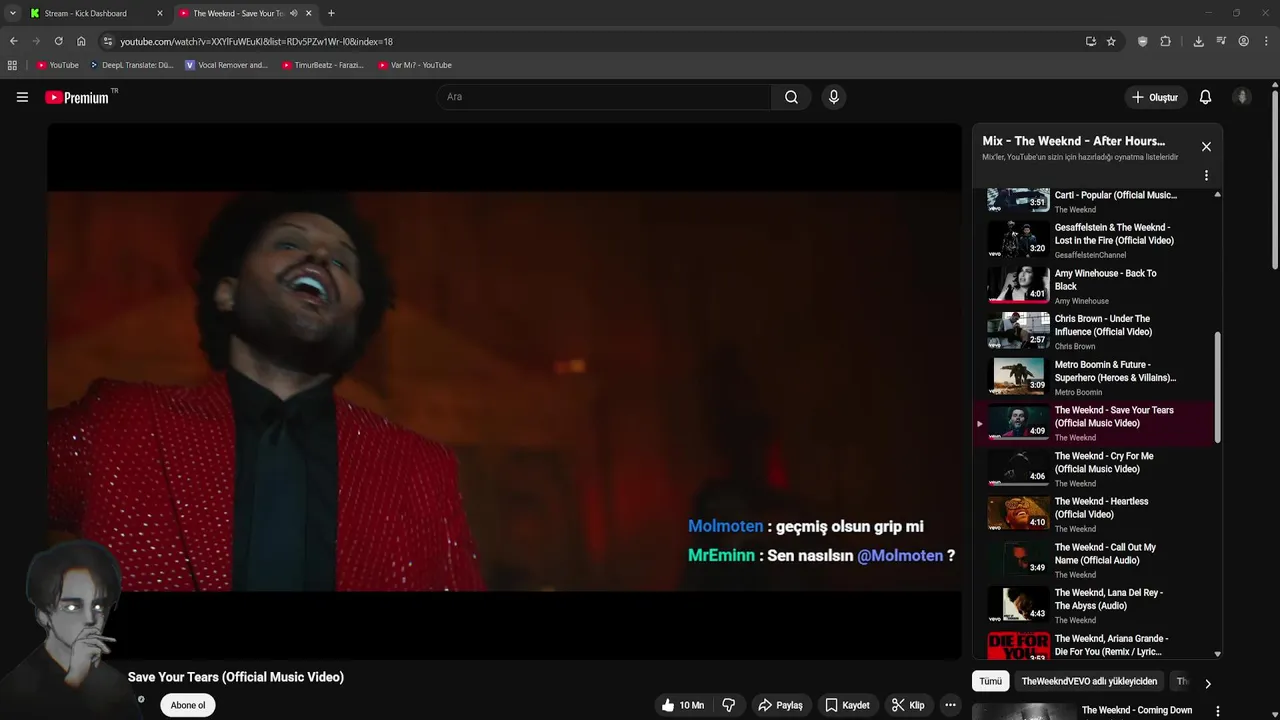Click the Mix - The Weeknd - After Hours title
Screen dimensions: 1280x720
pos(1073,141)
